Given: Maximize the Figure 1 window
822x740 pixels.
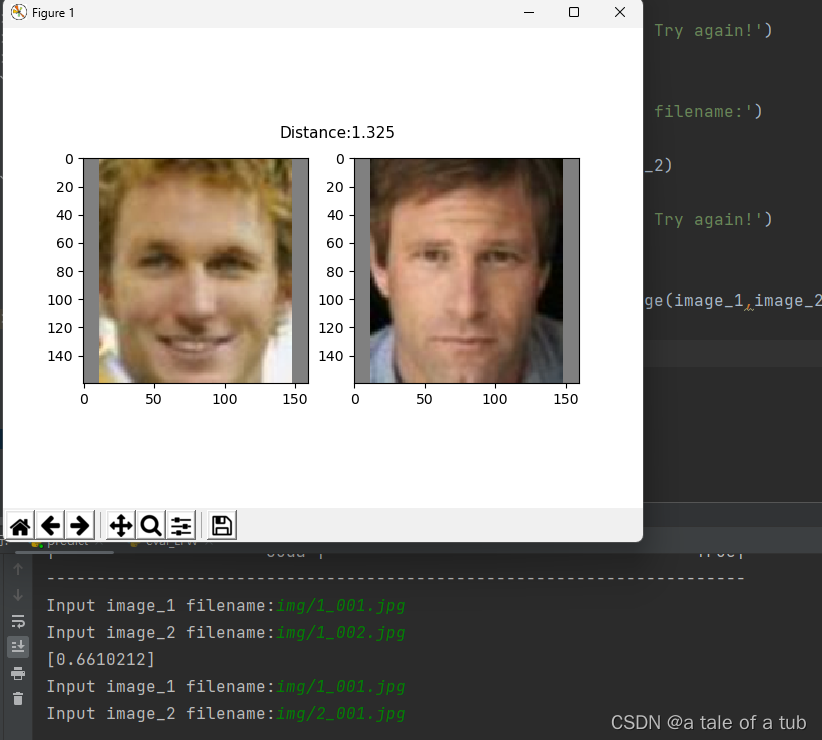Looking at the screenshot, I should [574, 12].
